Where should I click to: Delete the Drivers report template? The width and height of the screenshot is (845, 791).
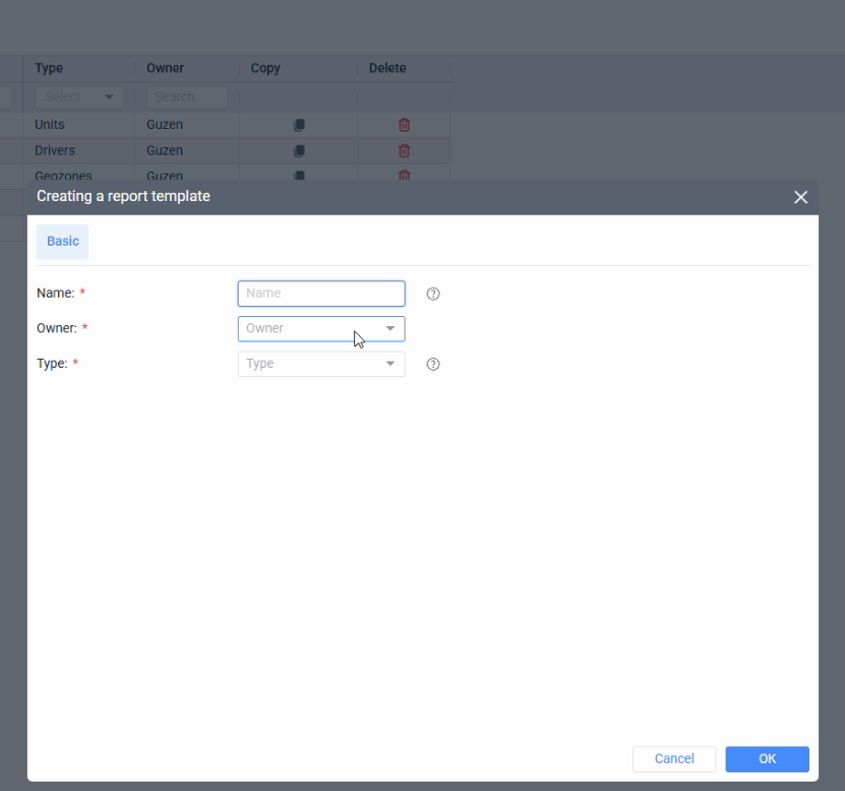point(404,151)
